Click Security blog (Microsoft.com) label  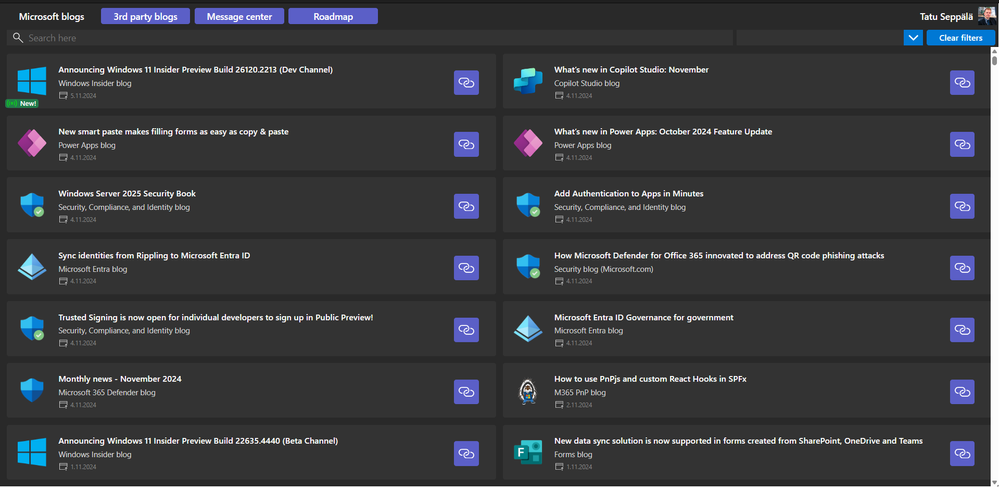click(x=604, y=269)
